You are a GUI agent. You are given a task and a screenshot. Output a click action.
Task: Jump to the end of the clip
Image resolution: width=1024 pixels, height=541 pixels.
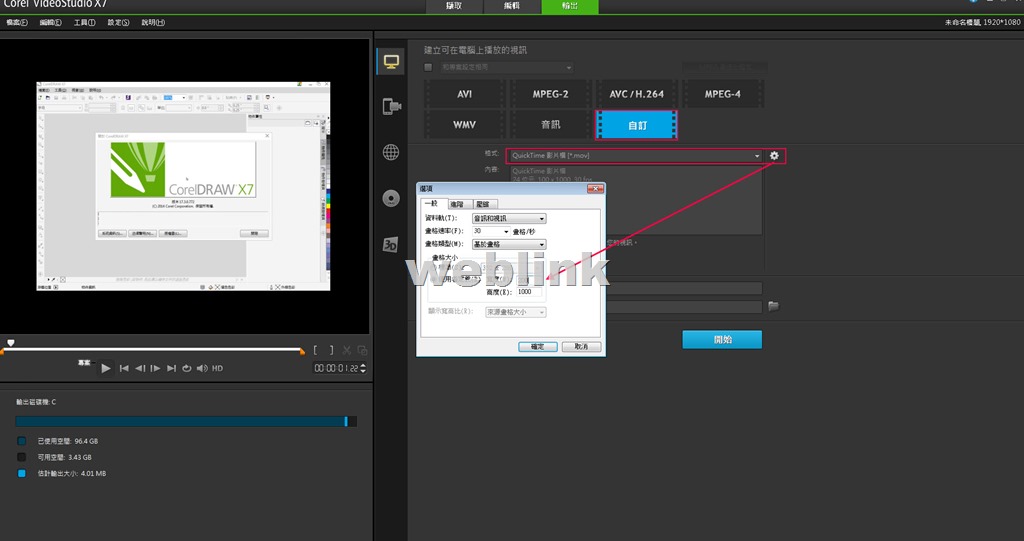[x=171, y=369]
